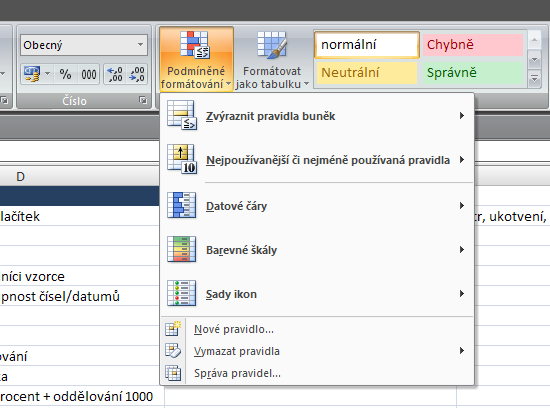Click the accounting number format icon

tap(32, 74)
